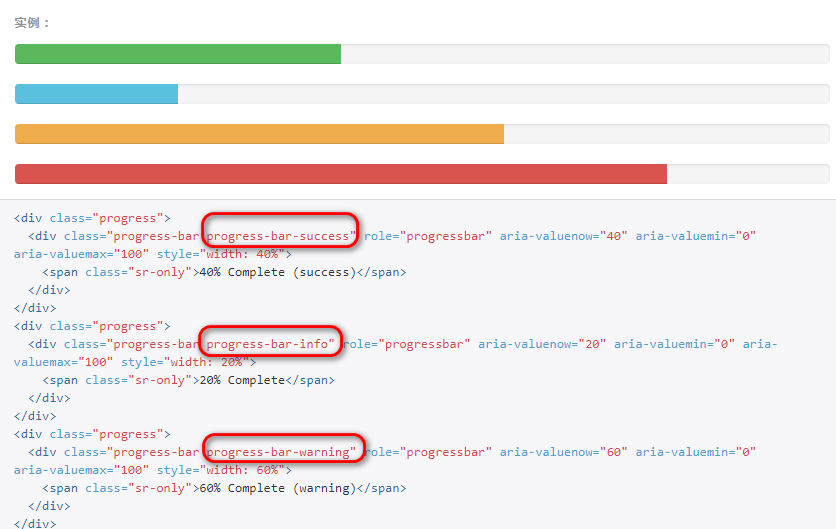Click 'progress-bar-success' class name in code
This screenshot has height=529, width=836.
tap(277, 236)
